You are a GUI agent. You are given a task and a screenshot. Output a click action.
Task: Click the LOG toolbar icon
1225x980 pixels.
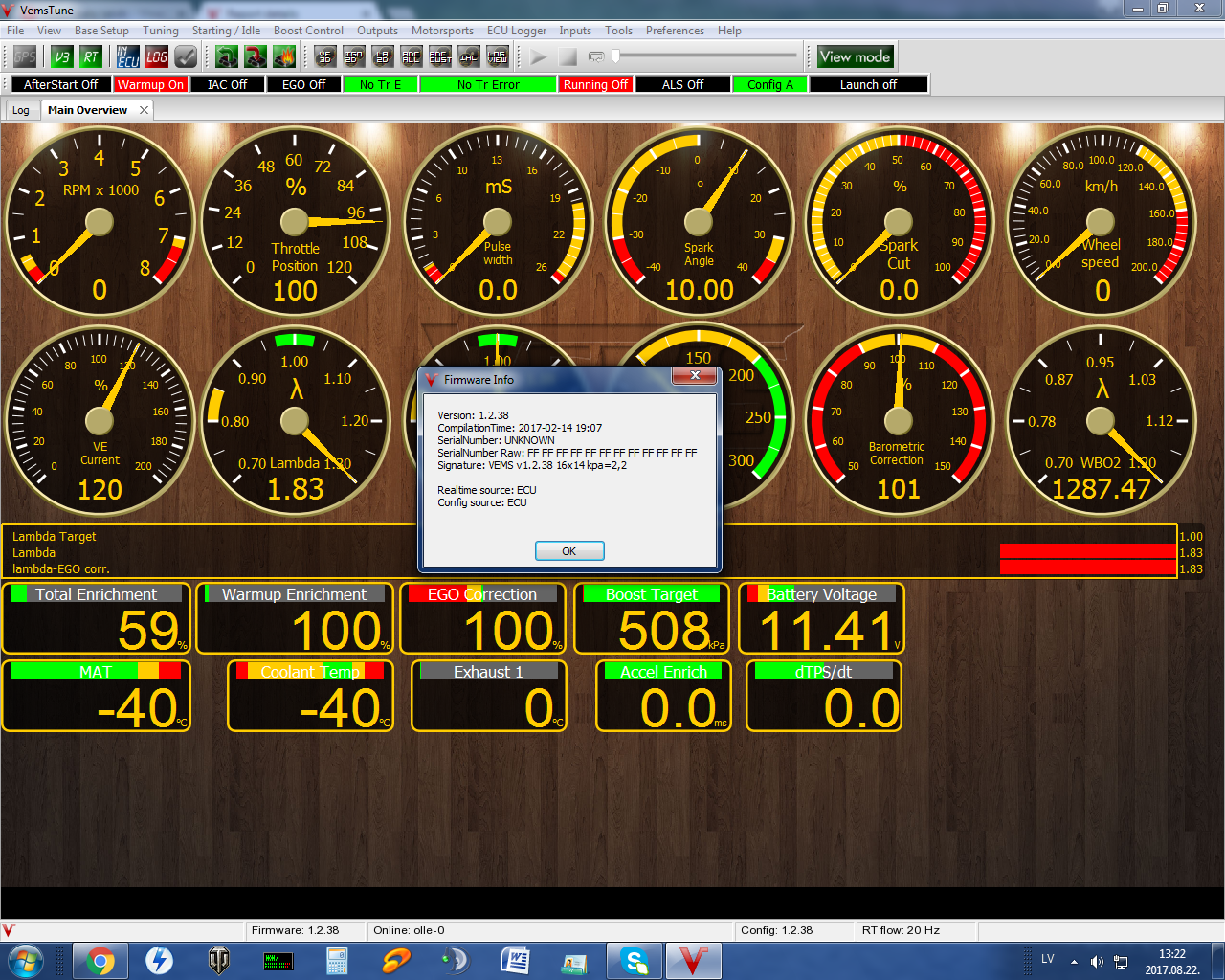click(157, 57)
